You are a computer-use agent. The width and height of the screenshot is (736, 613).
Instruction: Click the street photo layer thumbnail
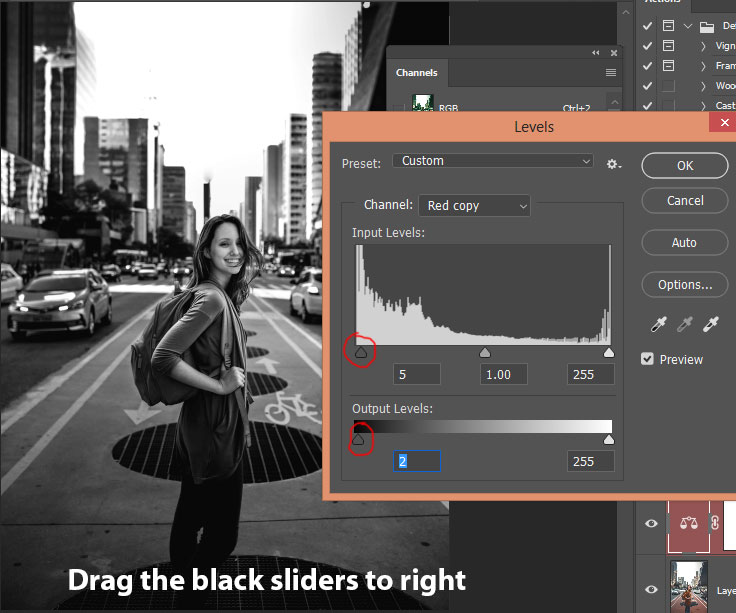click(689, 587)
